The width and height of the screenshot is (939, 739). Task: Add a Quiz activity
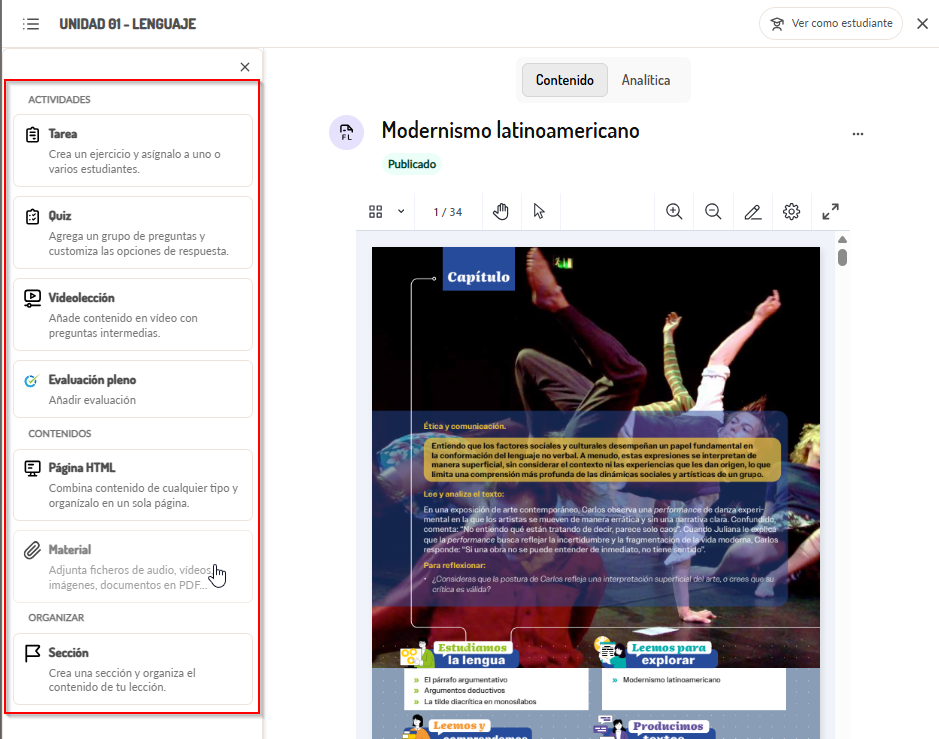pyautogui.click(x=133, y=232)
